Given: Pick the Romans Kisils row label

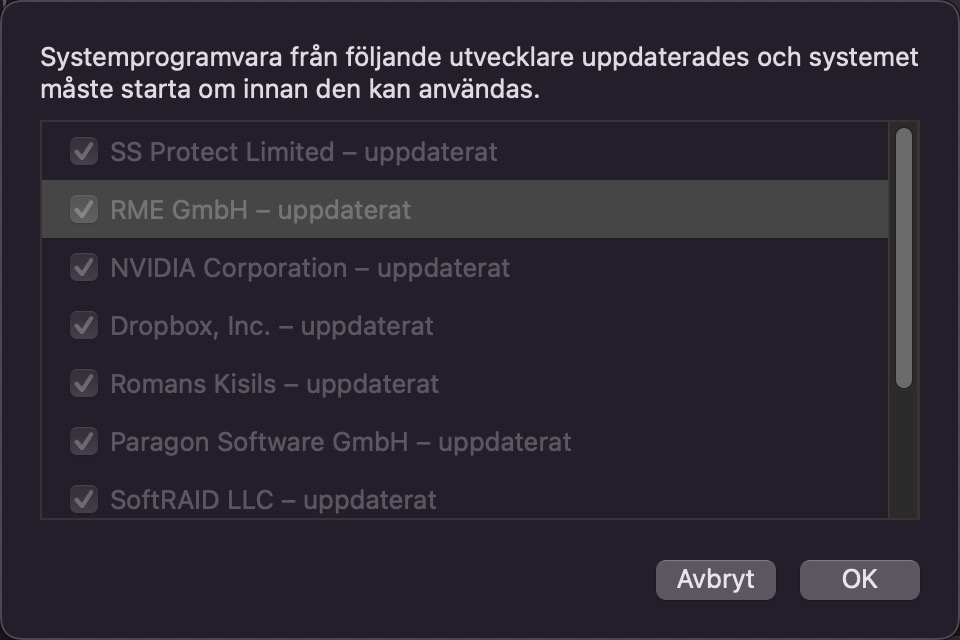Looking at the screenshot, I should click(x=274, y=384).
